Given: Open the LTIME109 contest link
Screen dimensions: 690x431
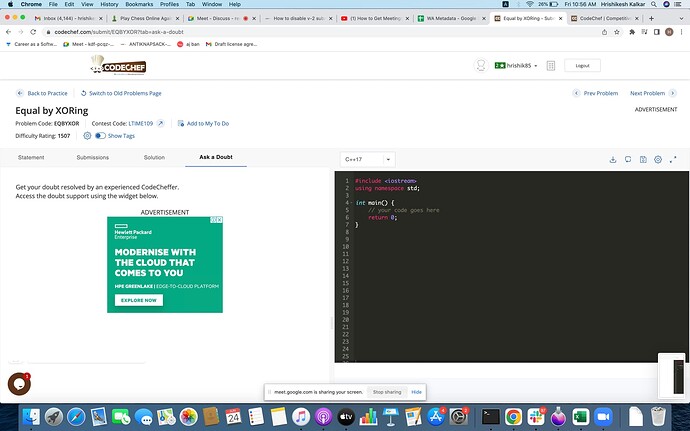Looking at the screenshot, I should point(140,124).
